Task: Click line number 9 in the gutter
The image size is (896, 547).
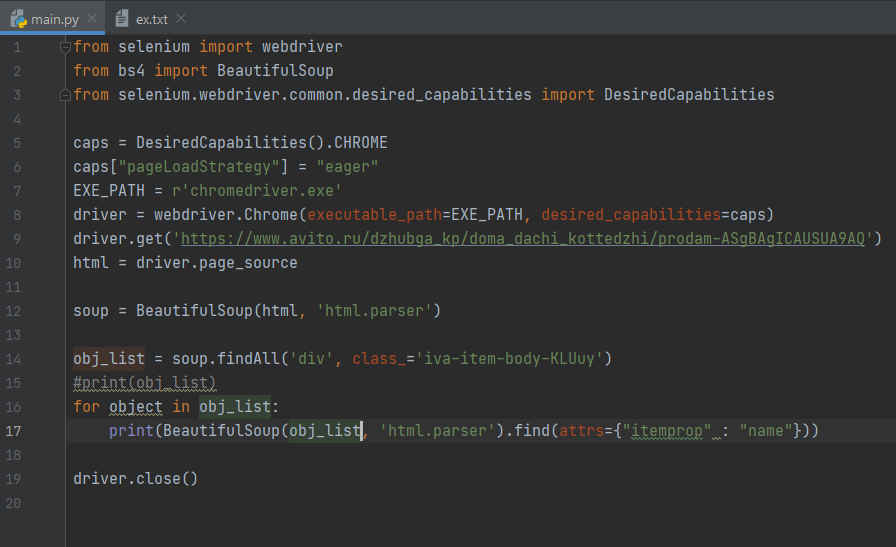Action: (17, 239)
